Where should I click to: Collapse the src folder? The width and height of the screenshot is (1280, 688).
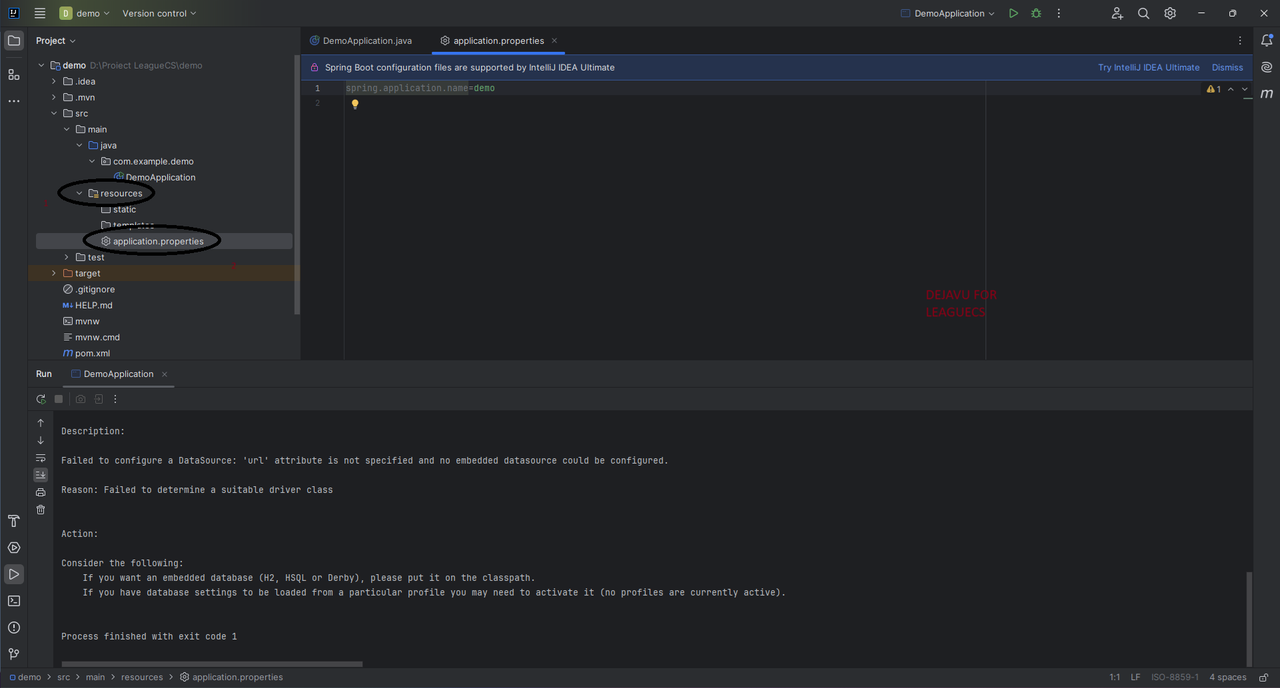click(54, 113)
